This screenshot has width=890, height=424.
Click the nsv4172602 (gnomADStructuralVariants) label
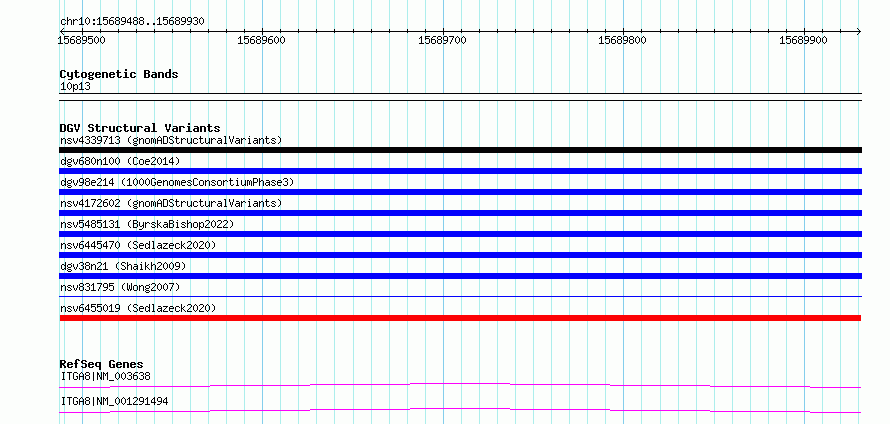171,203
